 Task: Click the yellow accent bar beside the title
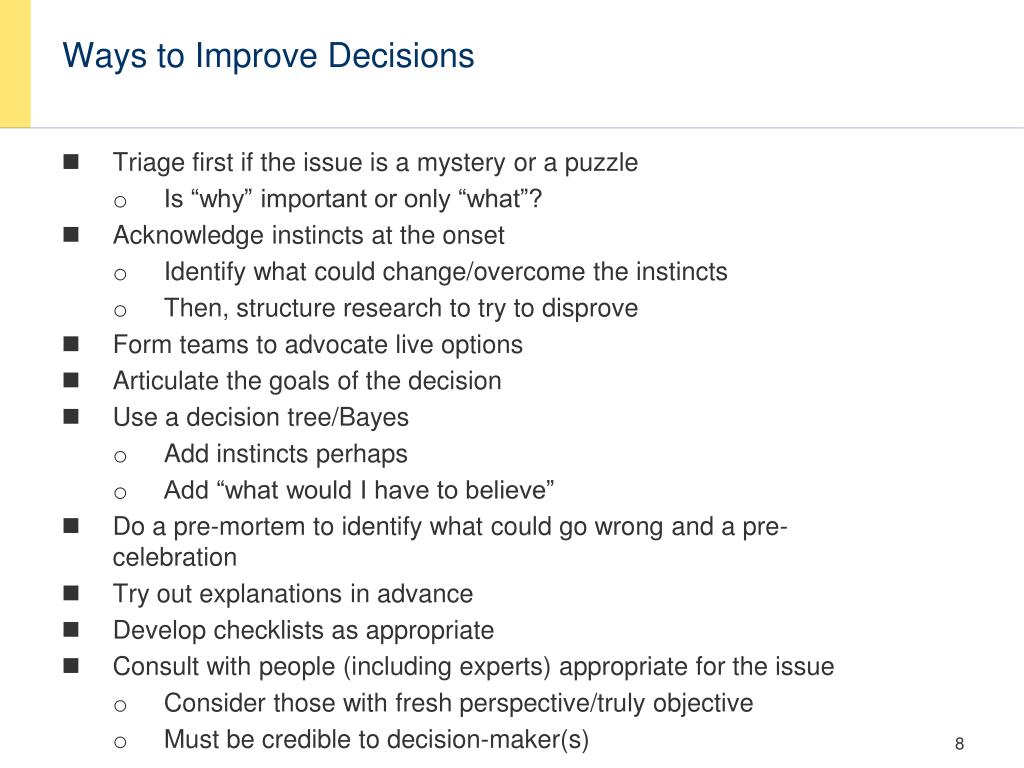[15, 63]
